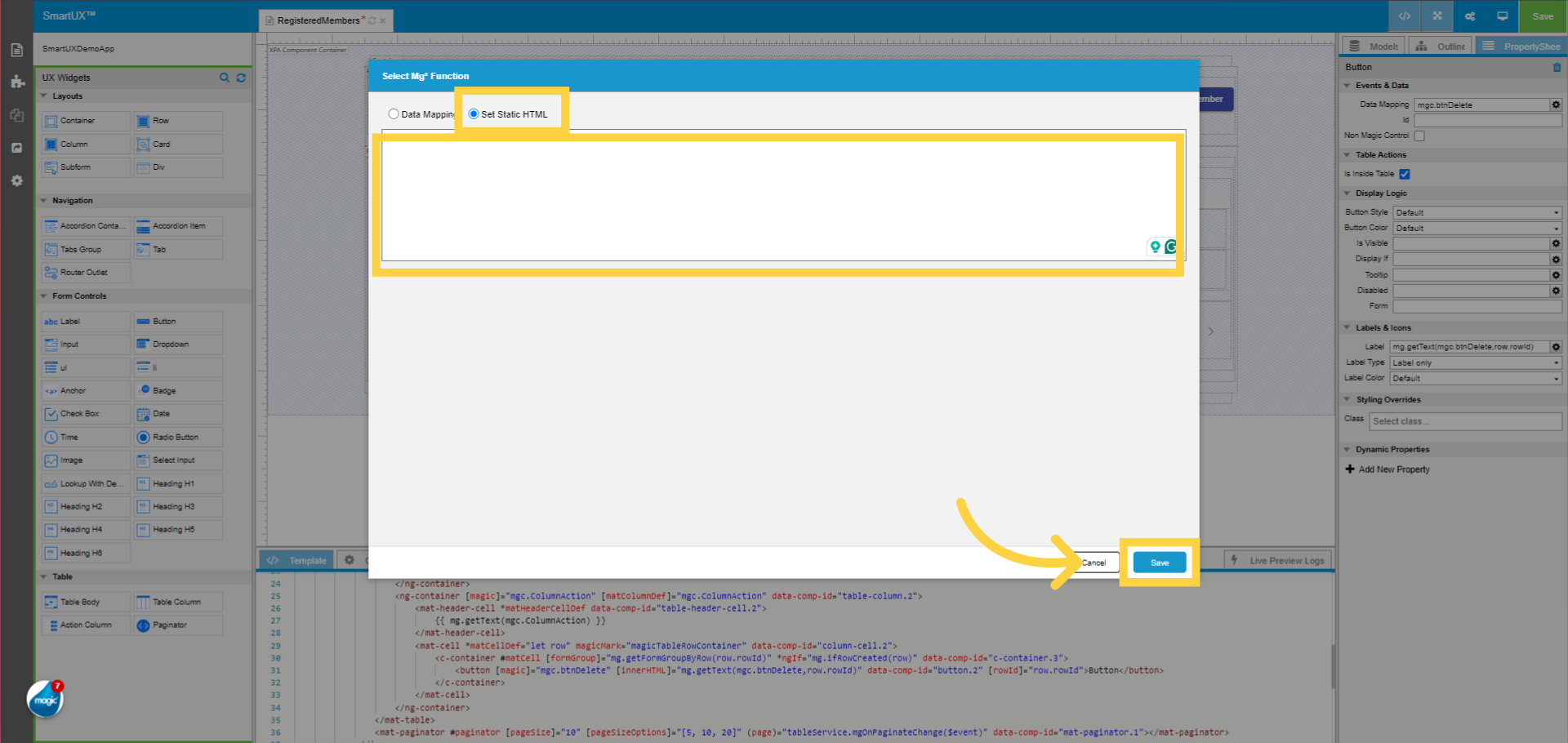The image size is (1568, 743).
Task: Pick the Card layout widget
Action: (x=178, y=145)
